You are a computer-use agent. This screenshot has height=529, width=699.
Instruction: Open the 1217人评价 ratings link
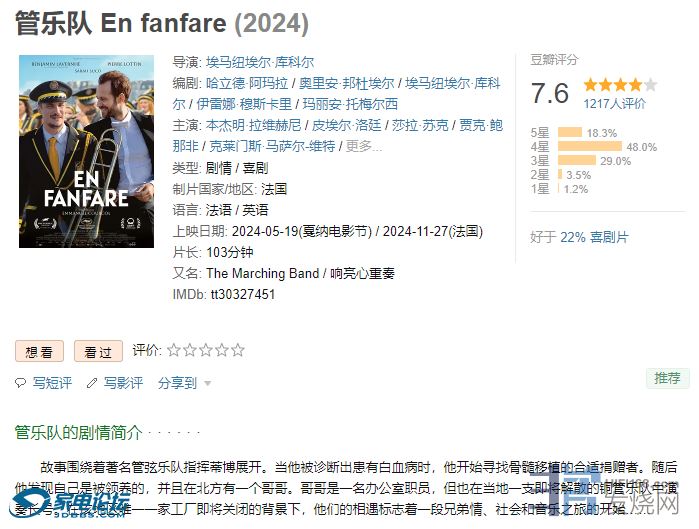pyautogui.click(x=615, y=104)
